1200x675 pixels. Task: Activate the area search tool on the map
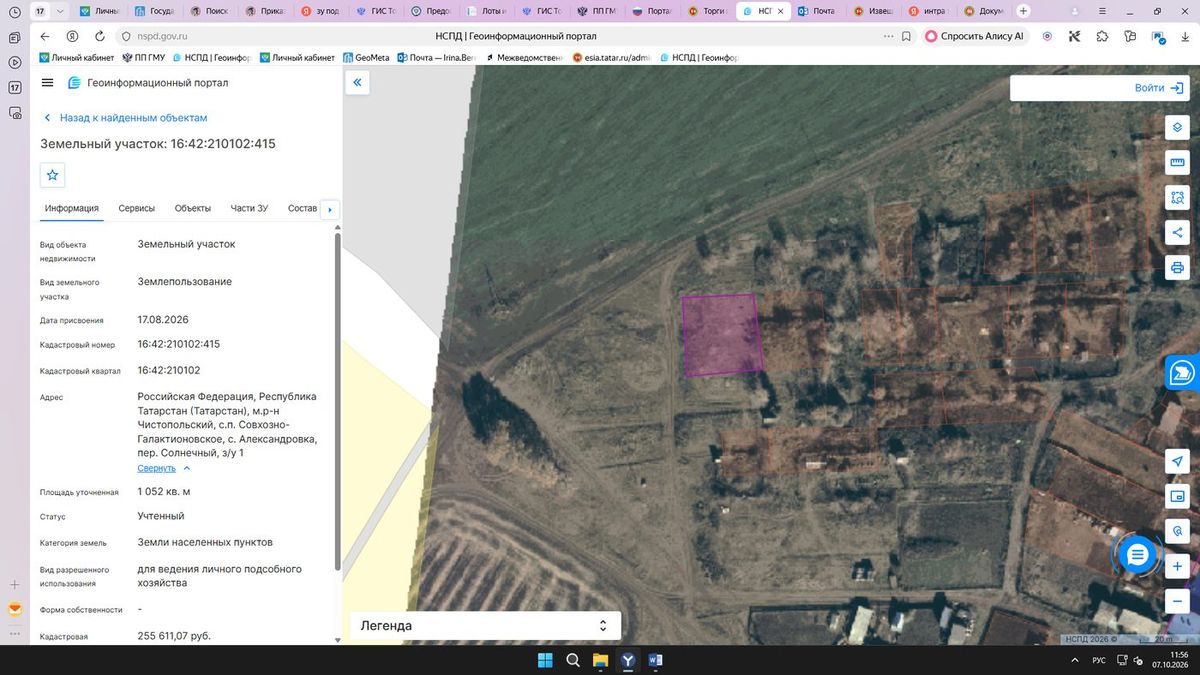pyautogui.click(x=1177, y=198)
